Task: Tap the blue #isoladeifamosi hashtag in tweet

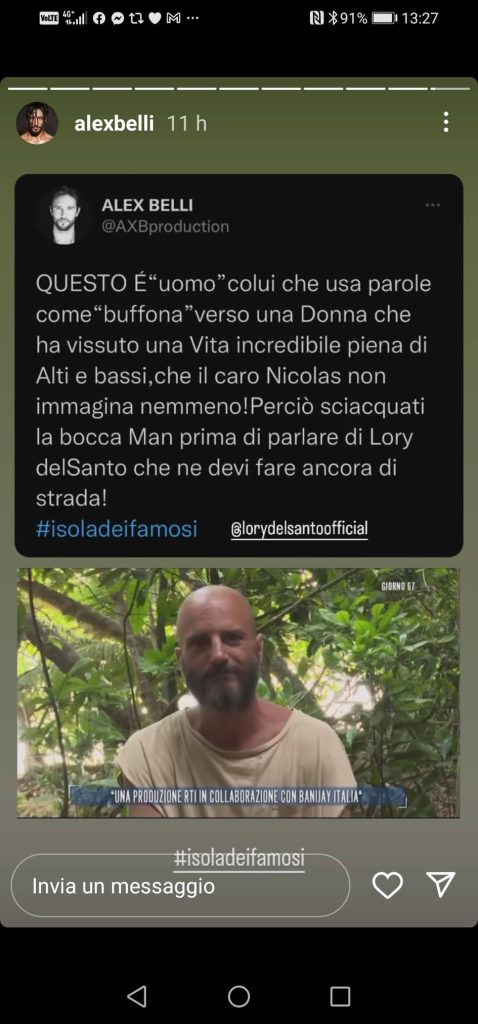Action: 116,528
